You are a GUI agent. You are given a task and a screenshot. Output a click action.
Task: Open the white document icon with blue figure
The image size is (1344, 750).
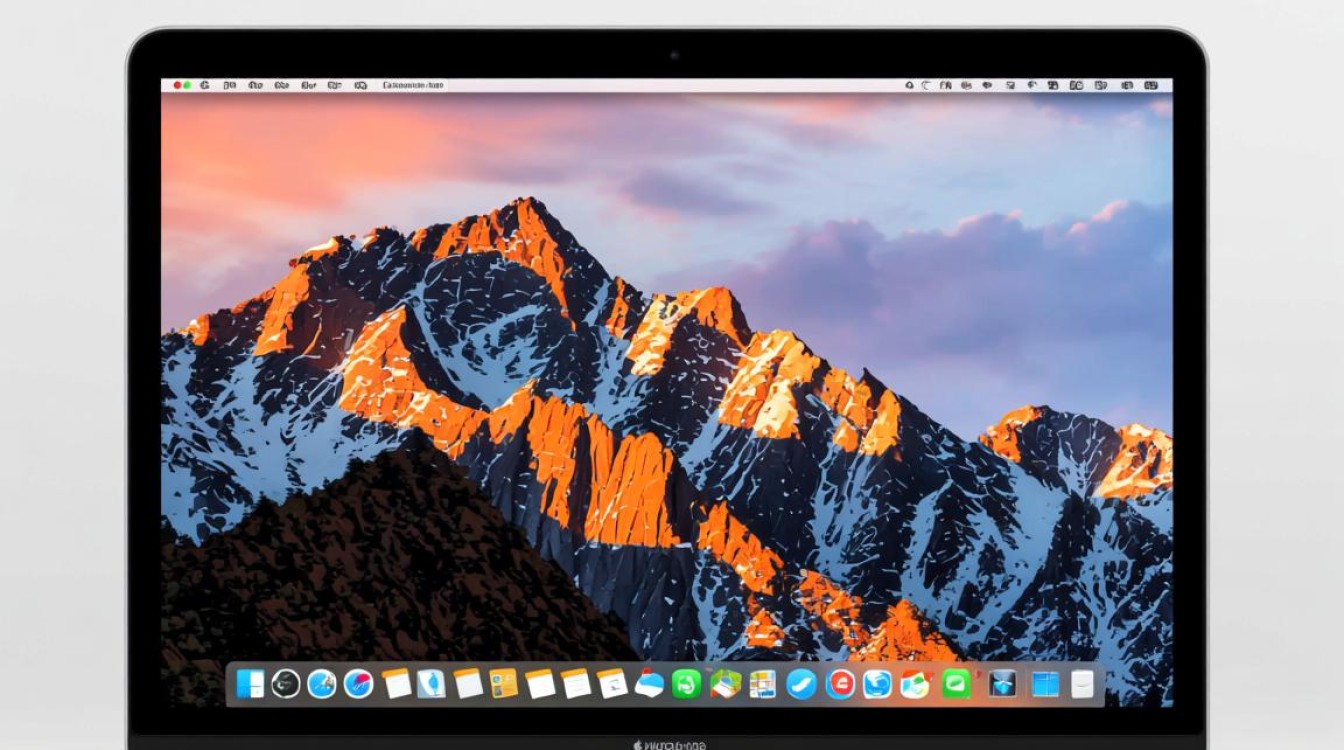(x=432, y=684)
